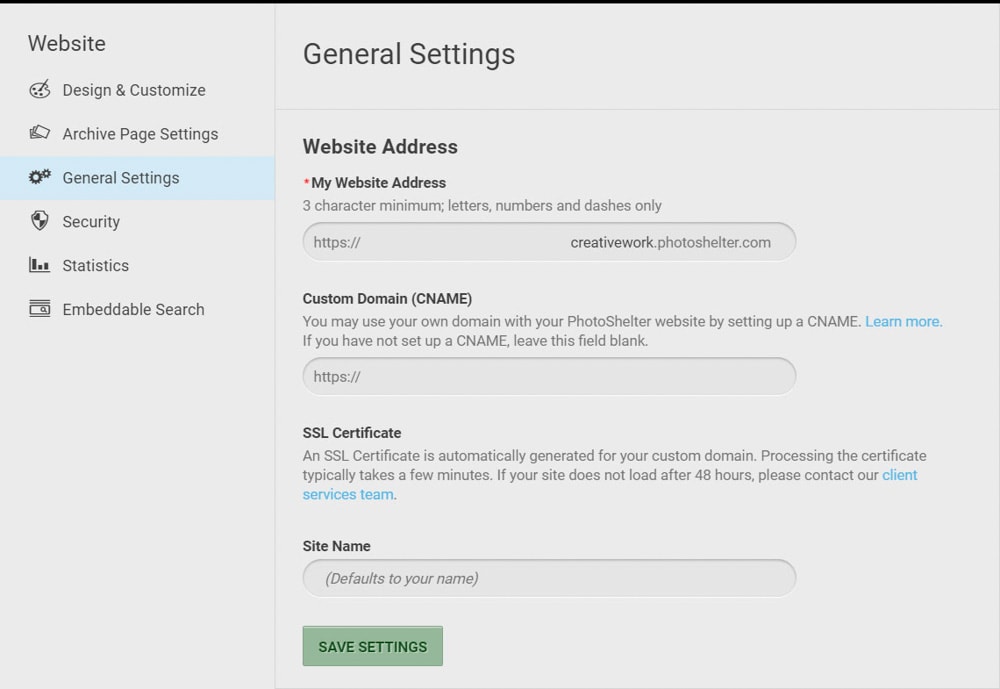Viewport: 1000px width, 689px height.
Task: Follow the Learn more link
Action: [x=904, y=322]
